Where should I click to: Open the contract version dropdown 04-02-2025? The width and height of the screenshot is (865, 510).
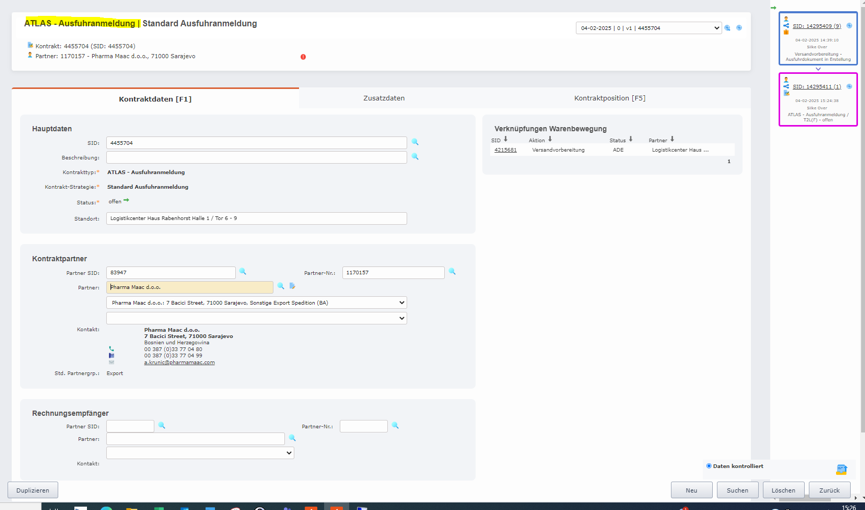[x=648, y=28]
